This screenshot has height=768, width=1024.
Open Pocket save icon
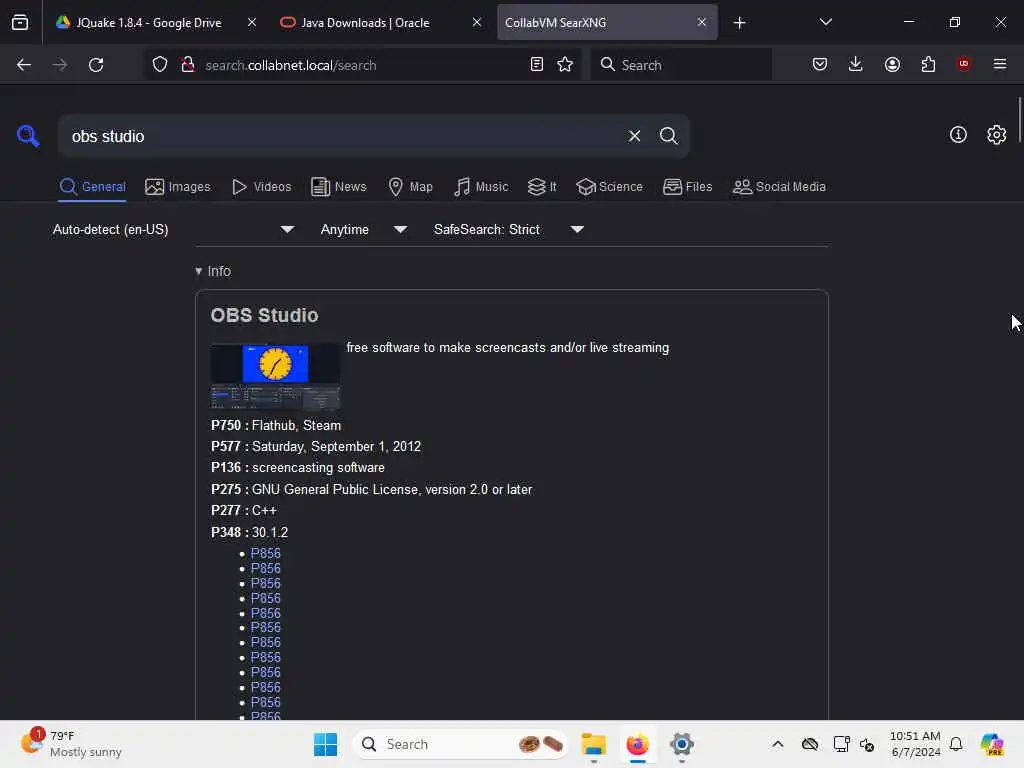[820, 65]
